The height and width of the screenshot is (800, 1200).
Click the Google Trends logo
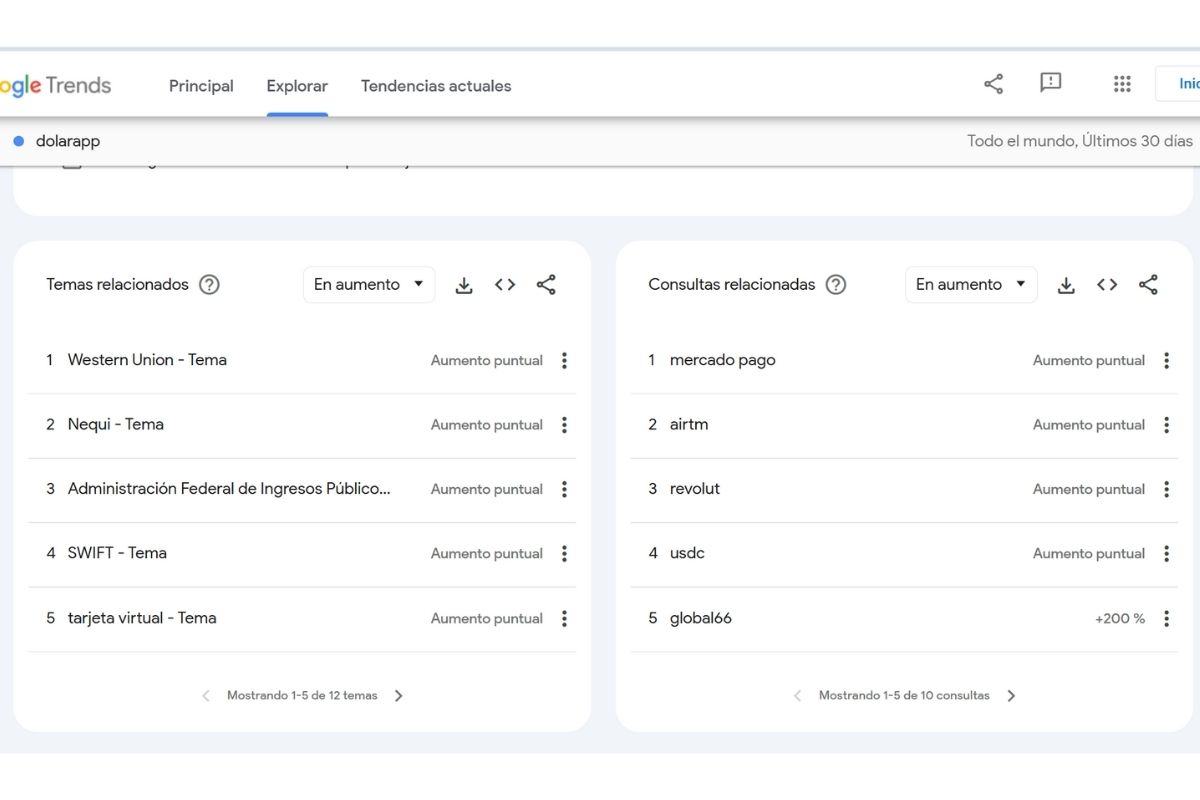point(55,86)
